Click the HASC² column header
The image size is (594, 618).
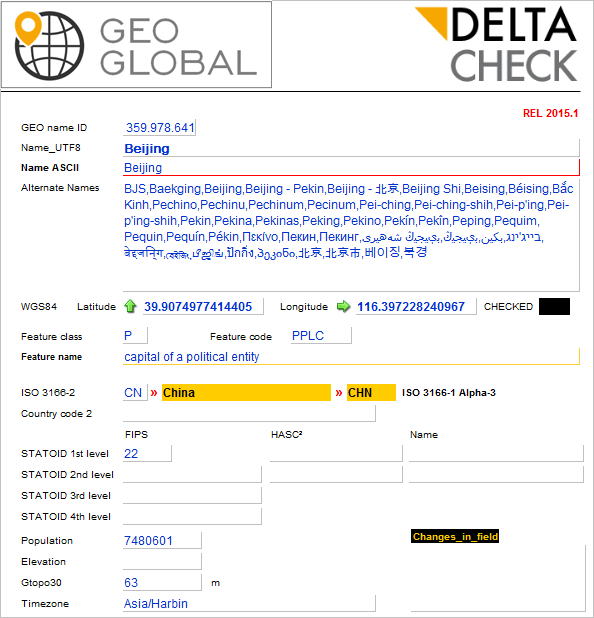click(x=287, y=434)
